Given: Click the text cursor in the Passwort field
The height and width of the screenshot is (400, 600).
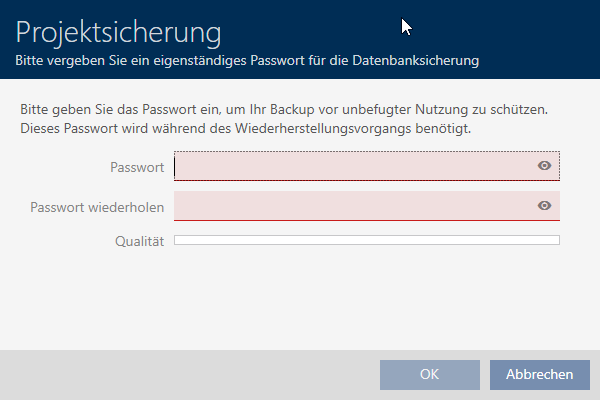Looking at the screenshot, I should [x=176, y=166].
